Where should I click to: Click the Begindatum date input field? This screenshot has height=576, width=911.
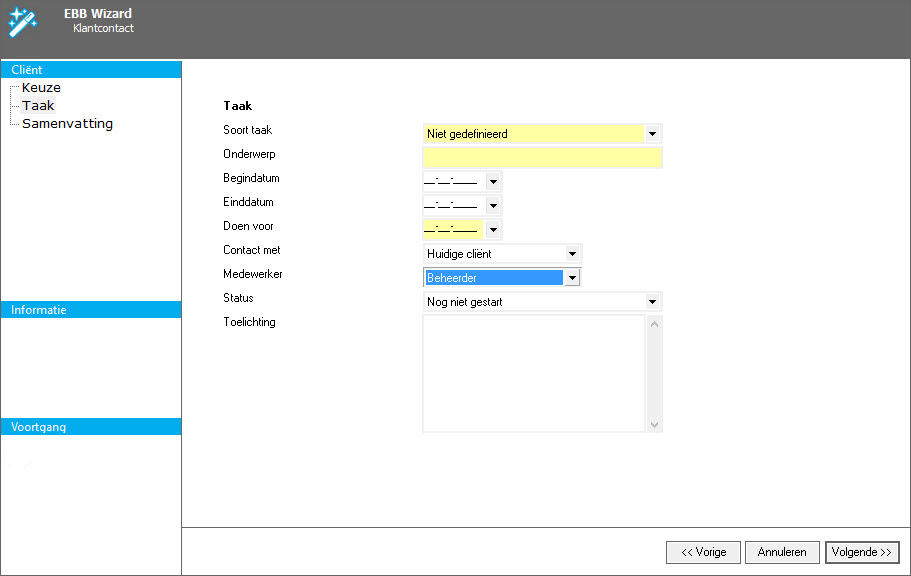point(452,182)
